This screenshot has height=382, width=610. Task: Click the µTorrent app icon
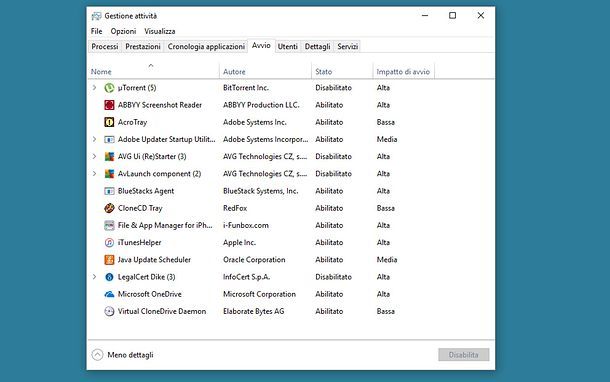[x=109, y=88]
